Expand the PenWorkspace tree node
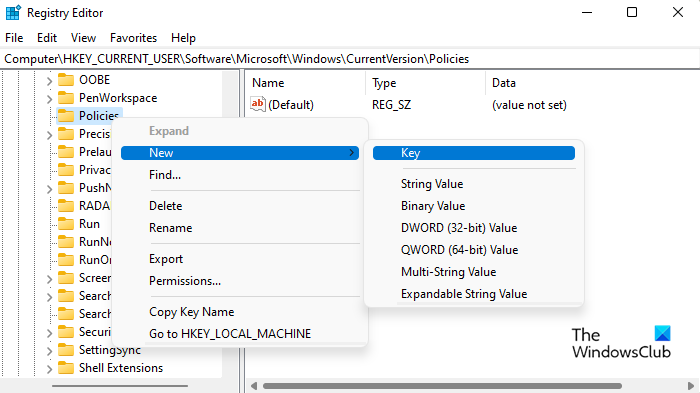Image resolution: width=700 pixels, height=393 pixels. [49, 99]
